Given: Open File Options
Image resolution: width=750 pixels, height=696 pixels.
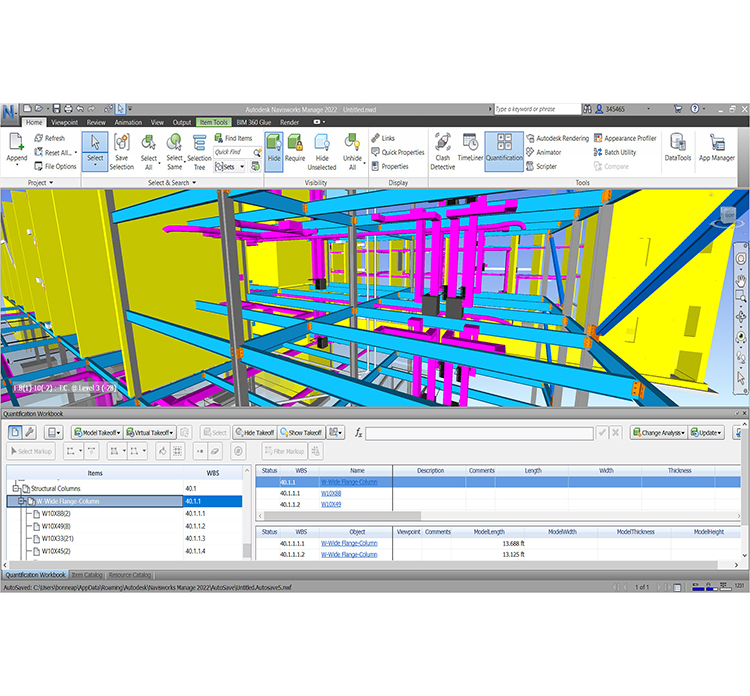Looking at the screenshot, I should [x=55, y=166].
